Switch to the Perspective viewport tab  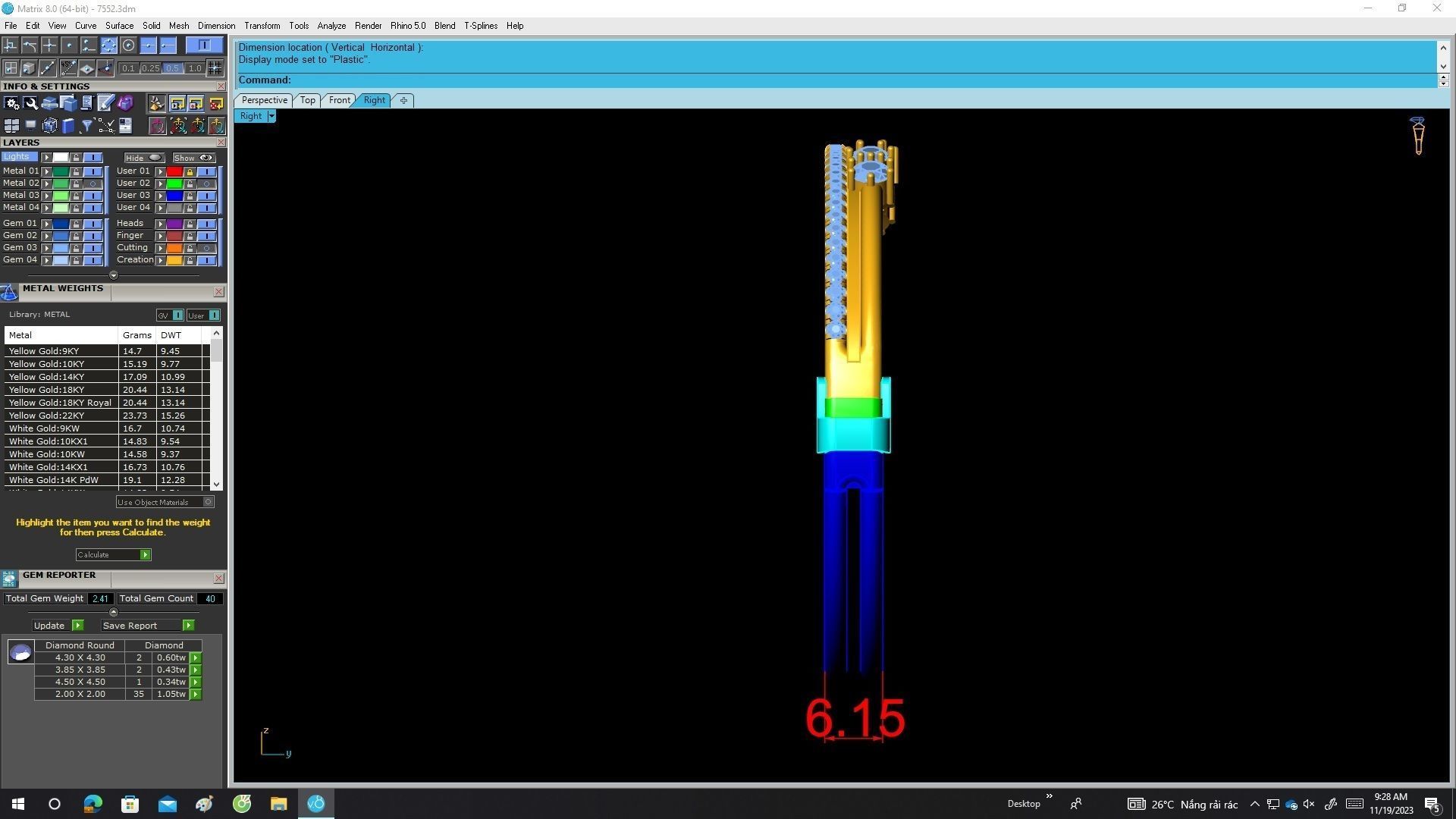(x=264, y=100)
